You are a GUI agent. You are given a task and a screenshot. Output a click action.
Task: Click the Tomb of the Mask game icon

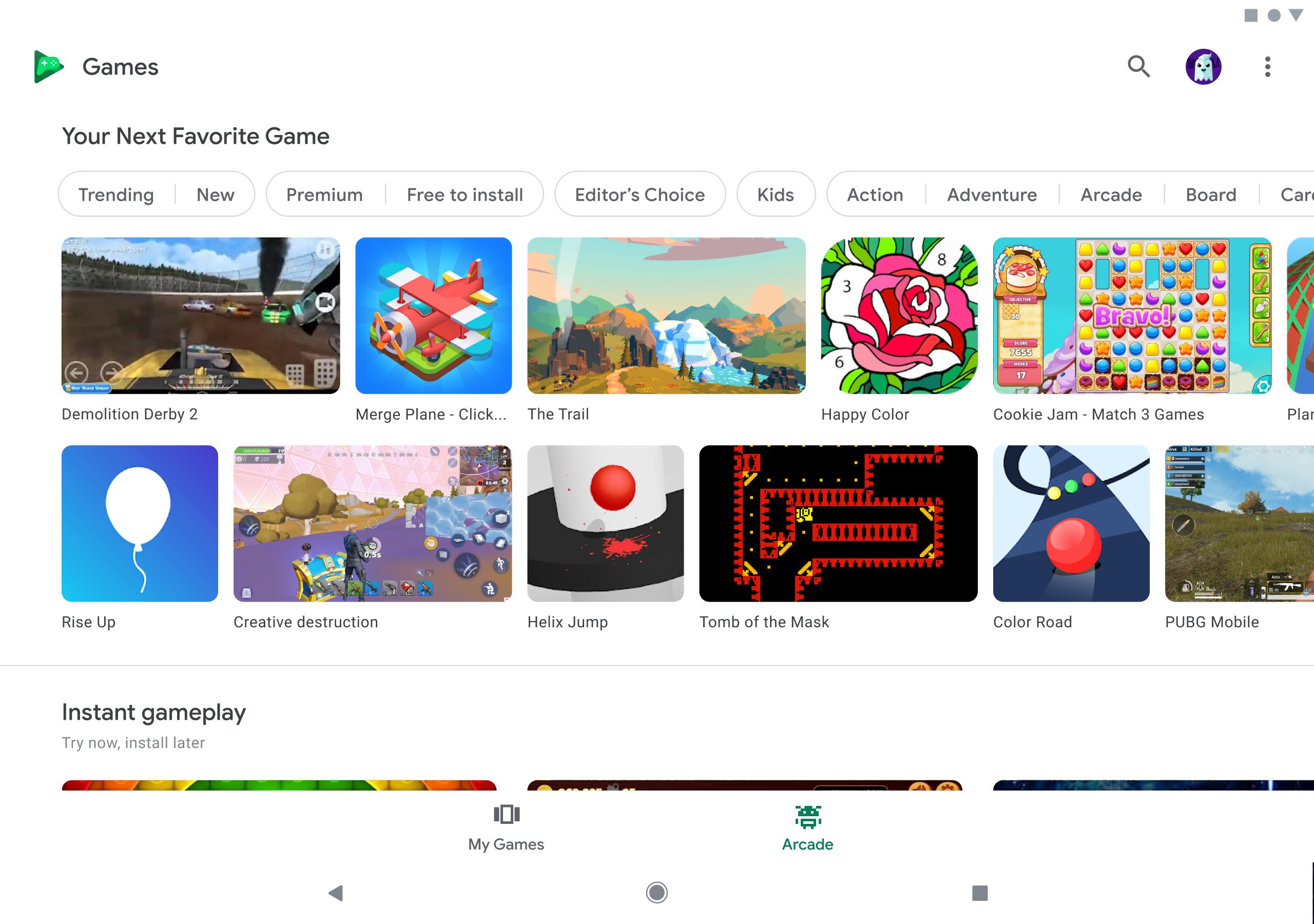pos(838,523)
